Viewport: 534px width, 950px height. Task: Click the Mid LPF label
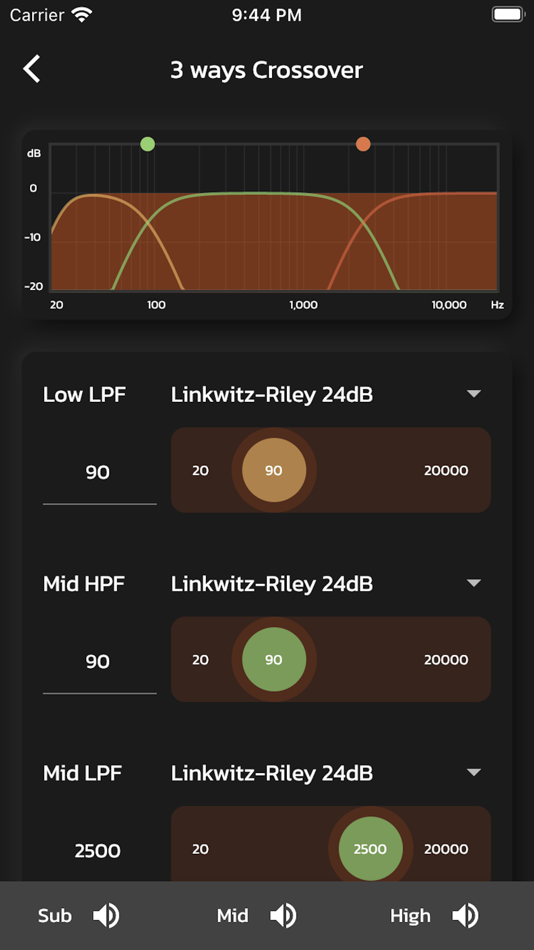82,772
